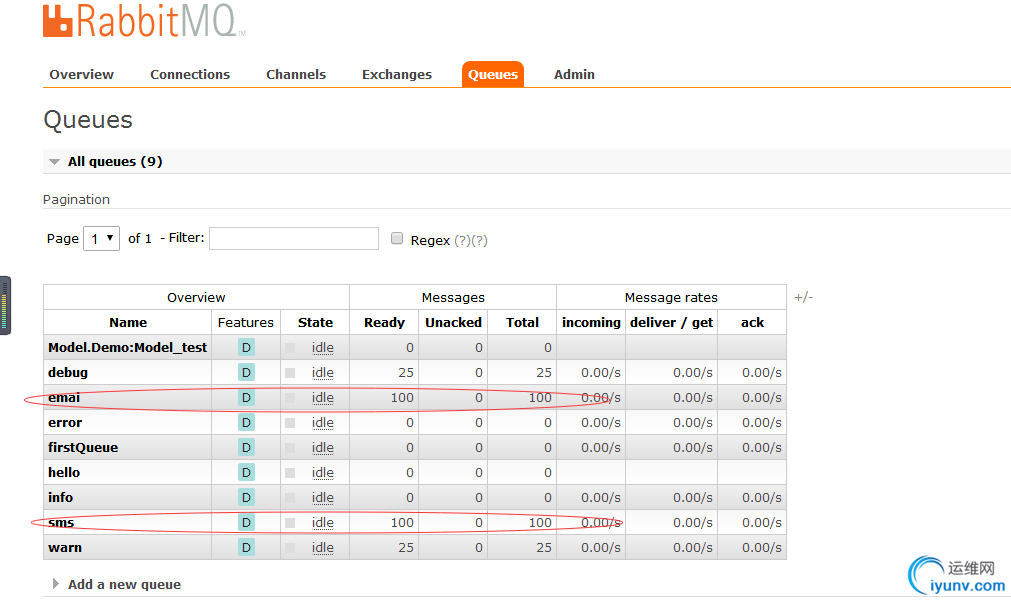This screenshot has height=602, width=1011.
Task: Click the D feature badge for firstQueue
Action: [x=246, y=448]
